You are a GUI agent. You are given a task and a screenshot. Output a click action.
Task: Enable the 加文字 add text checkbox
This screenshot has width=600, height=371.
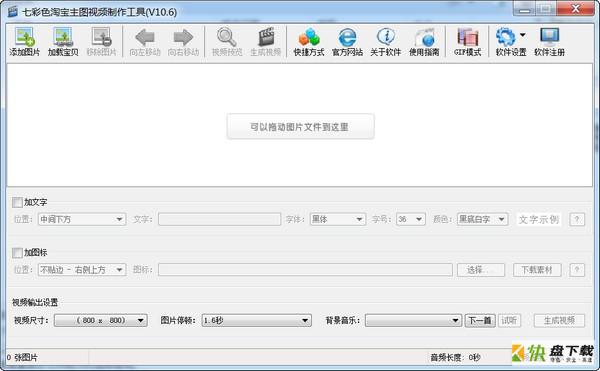(x=17, y=202)
